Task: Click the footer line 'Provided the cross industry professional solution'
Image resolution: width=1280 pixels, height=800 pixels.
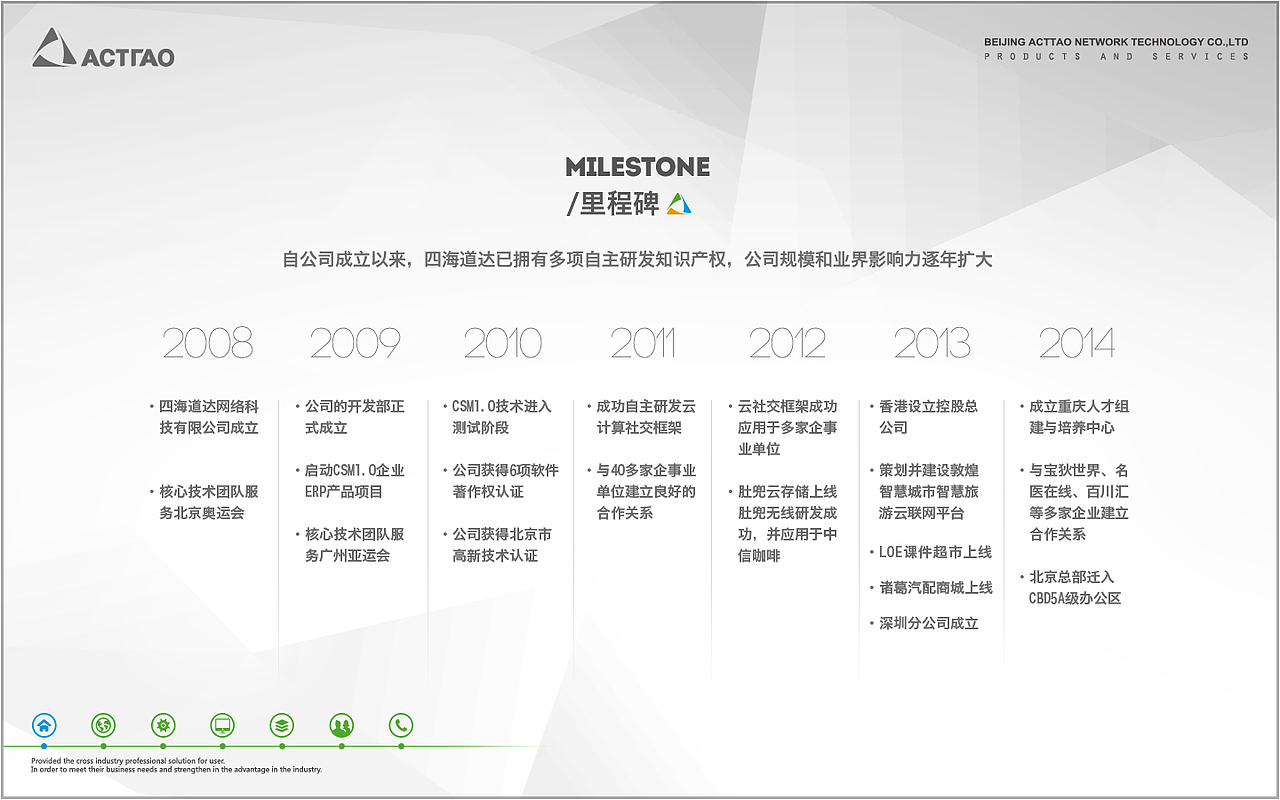Action: (128, 761)
